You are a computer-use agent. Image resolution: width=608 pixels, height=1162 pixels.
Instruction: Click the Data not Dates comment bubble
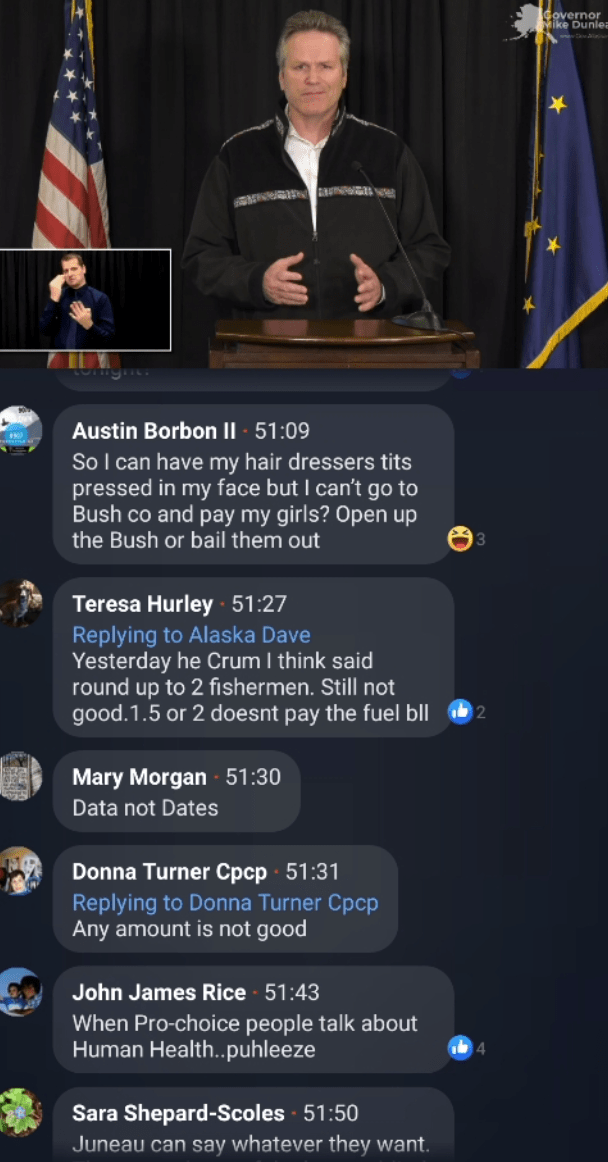(x=176, y=791)
